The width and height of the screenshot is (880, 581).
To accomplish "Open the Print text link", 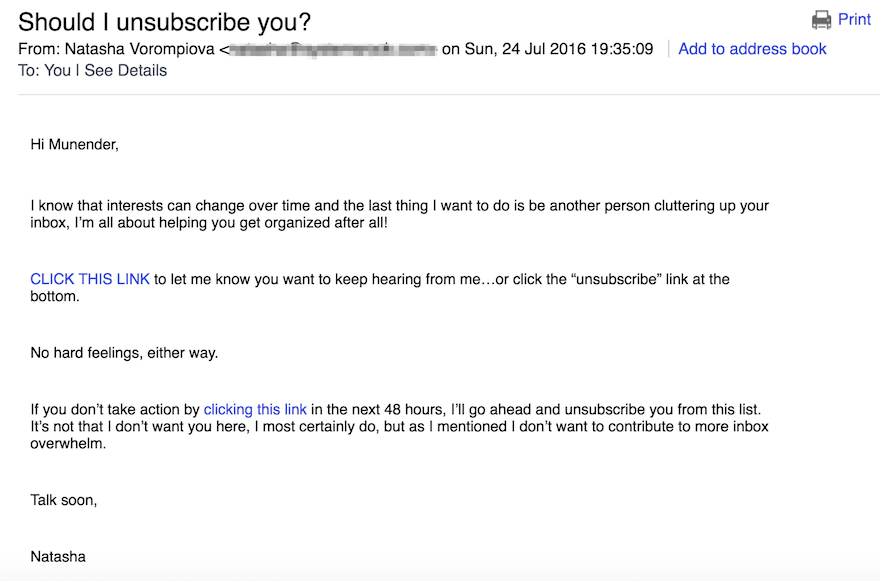I will (x=854, y=20).
